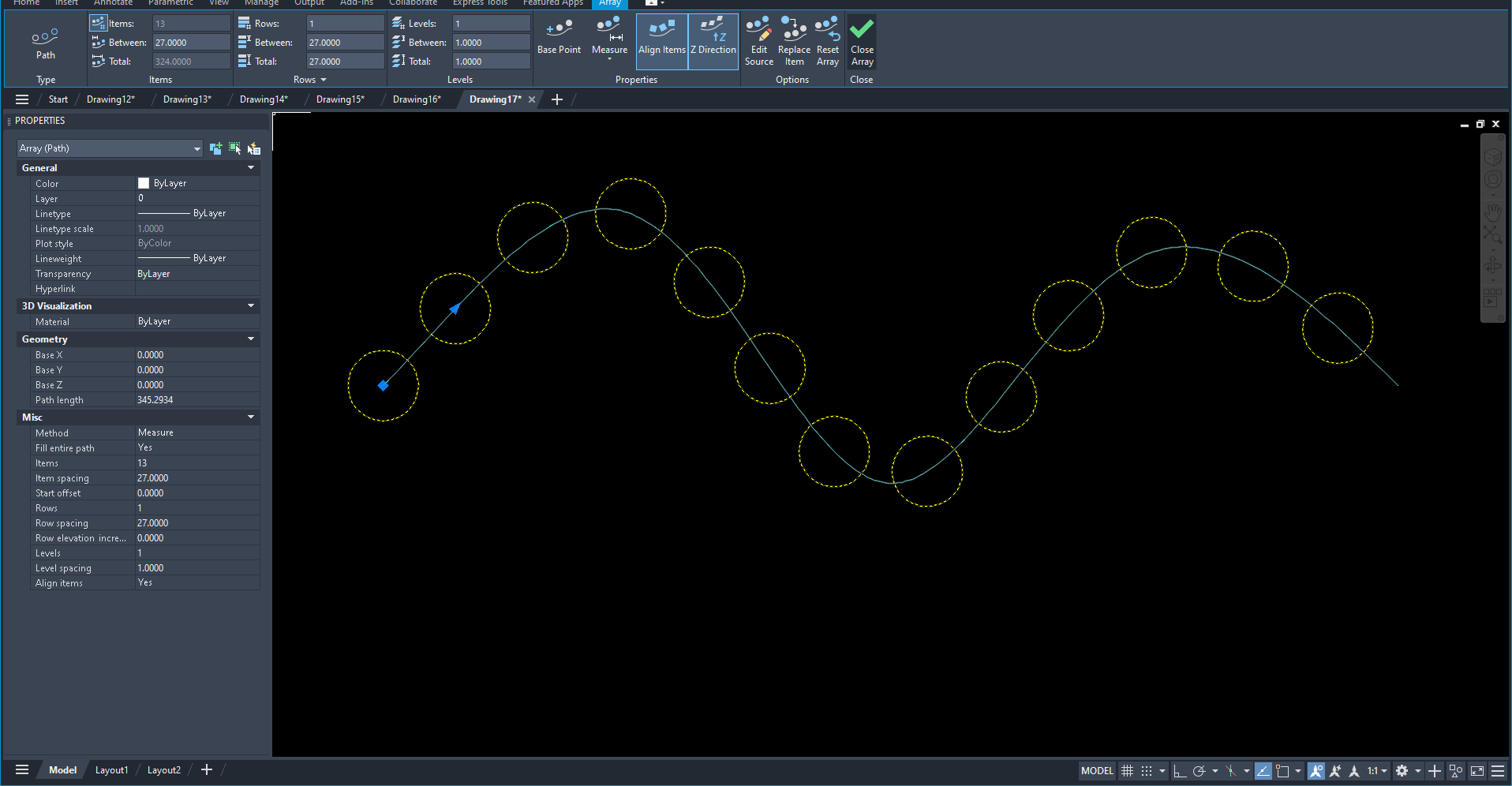Toggle the PICKADD icon in Properties palette

click(x=215, y=148)
